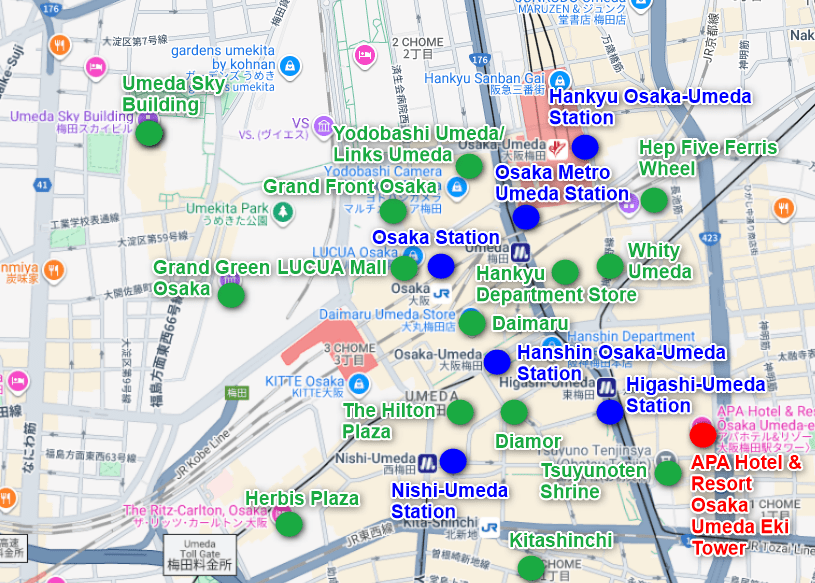Viewport: 815px width, 583px height.
Task: Click the Yodobashi Camera shopping bag pin
Action: pyautogui.click(x=457, y=187)
